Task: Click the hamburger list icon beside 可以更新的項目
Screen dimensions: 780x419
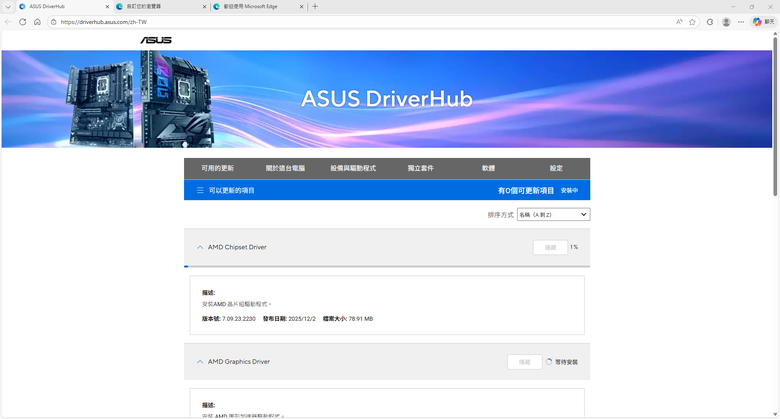Action: tap(200, 190)
